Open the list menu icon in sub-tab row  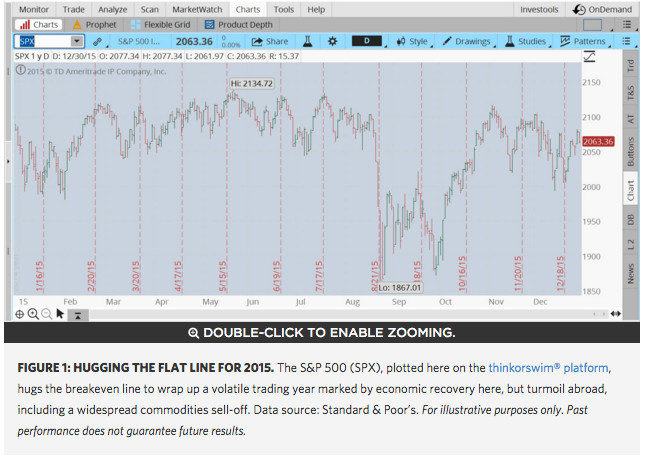tap(627, 25)
